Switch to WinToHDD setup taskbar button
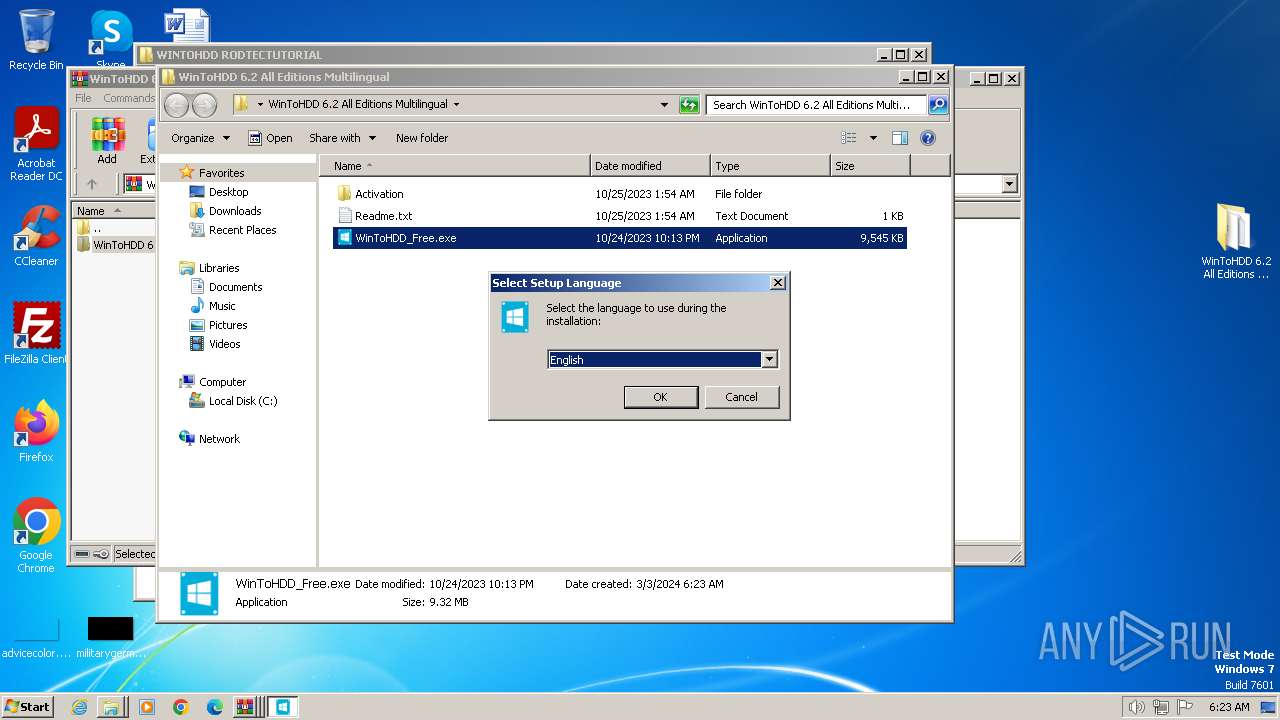This screenshot has width=1280, height=720. coord(283,707)
